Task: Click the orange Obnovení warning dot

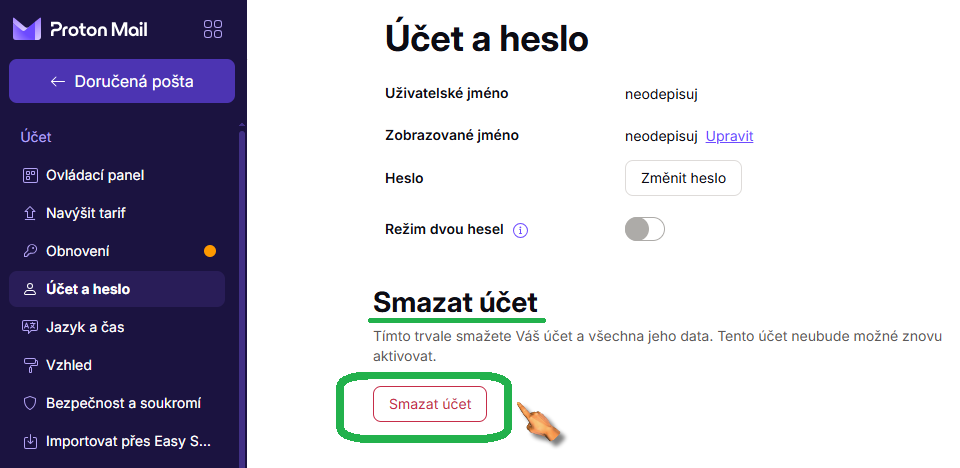Action: (x=210, y=251)
